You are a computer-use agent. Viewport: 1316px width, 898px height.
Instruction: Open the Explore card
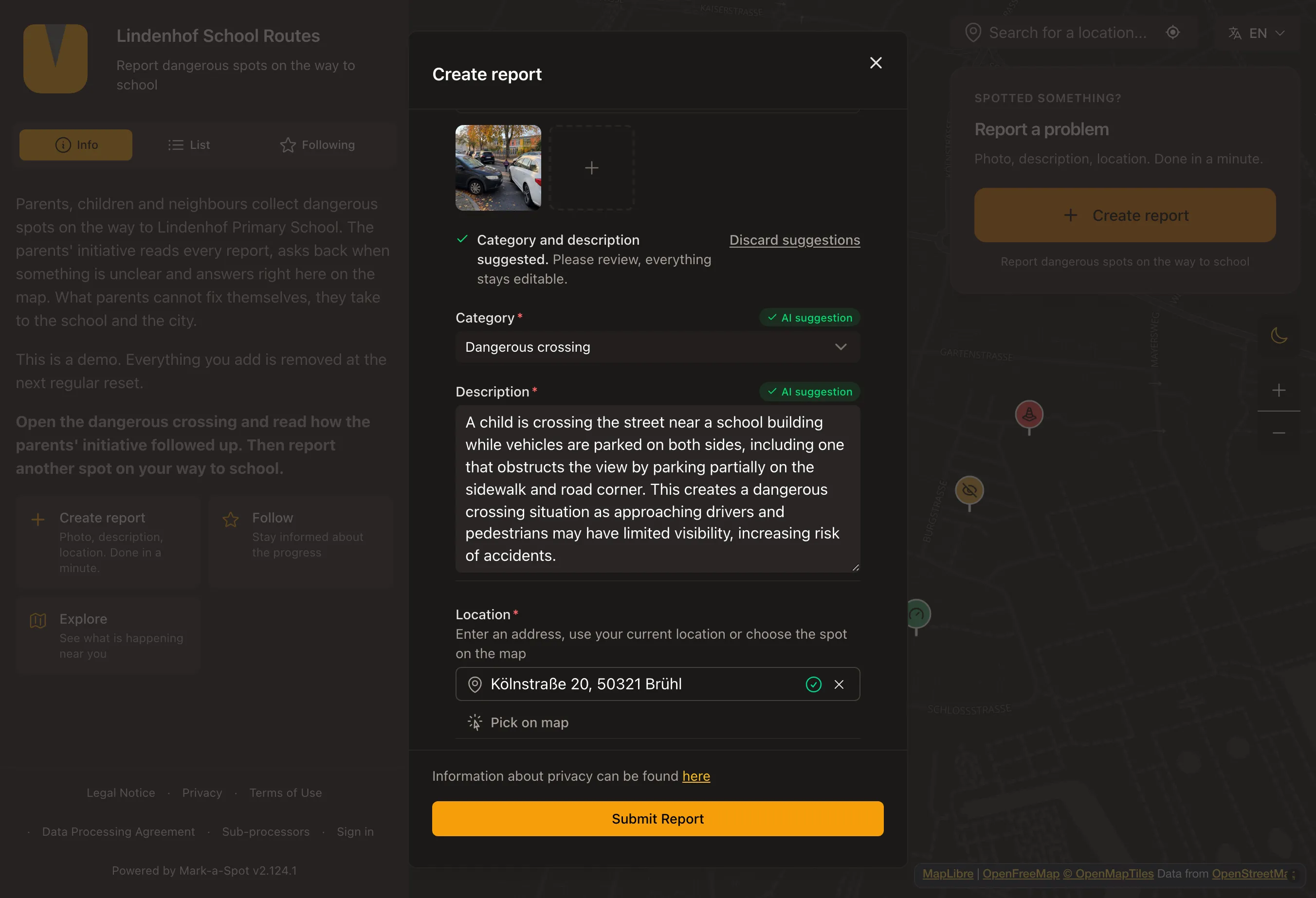pos(108,635)
